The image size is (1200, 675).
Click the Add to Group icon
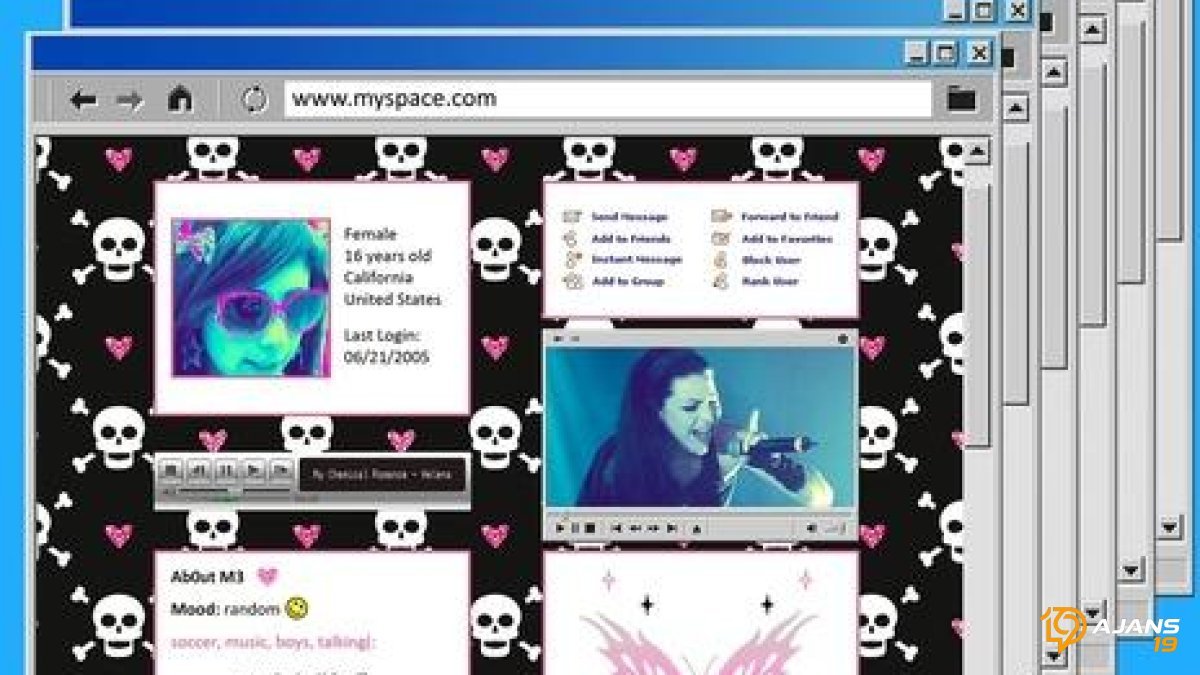(x=573, y=282)
